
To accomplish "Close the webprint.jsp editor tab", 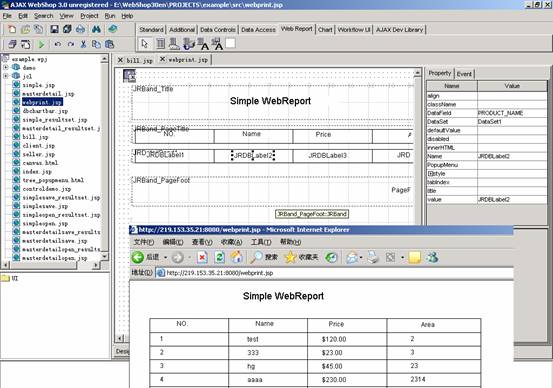I will pos(162,59).
